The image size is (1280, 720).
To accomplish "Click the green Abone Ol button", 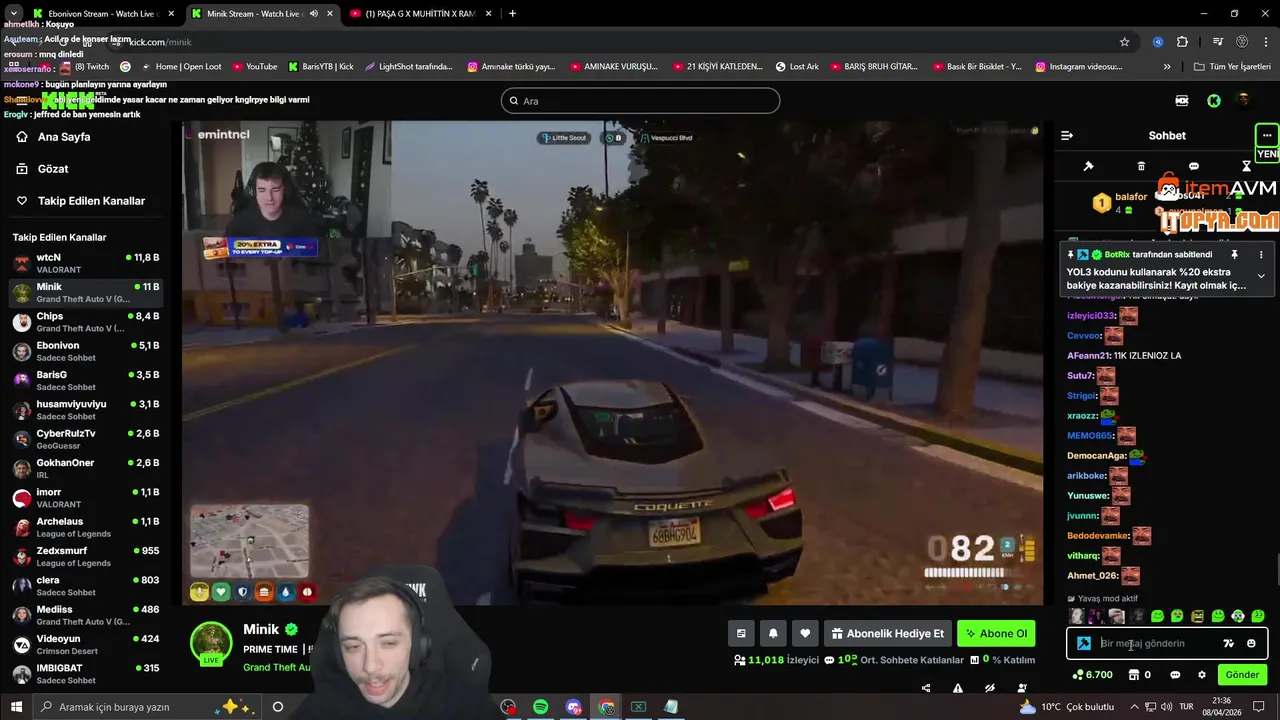I will (996, 633).
